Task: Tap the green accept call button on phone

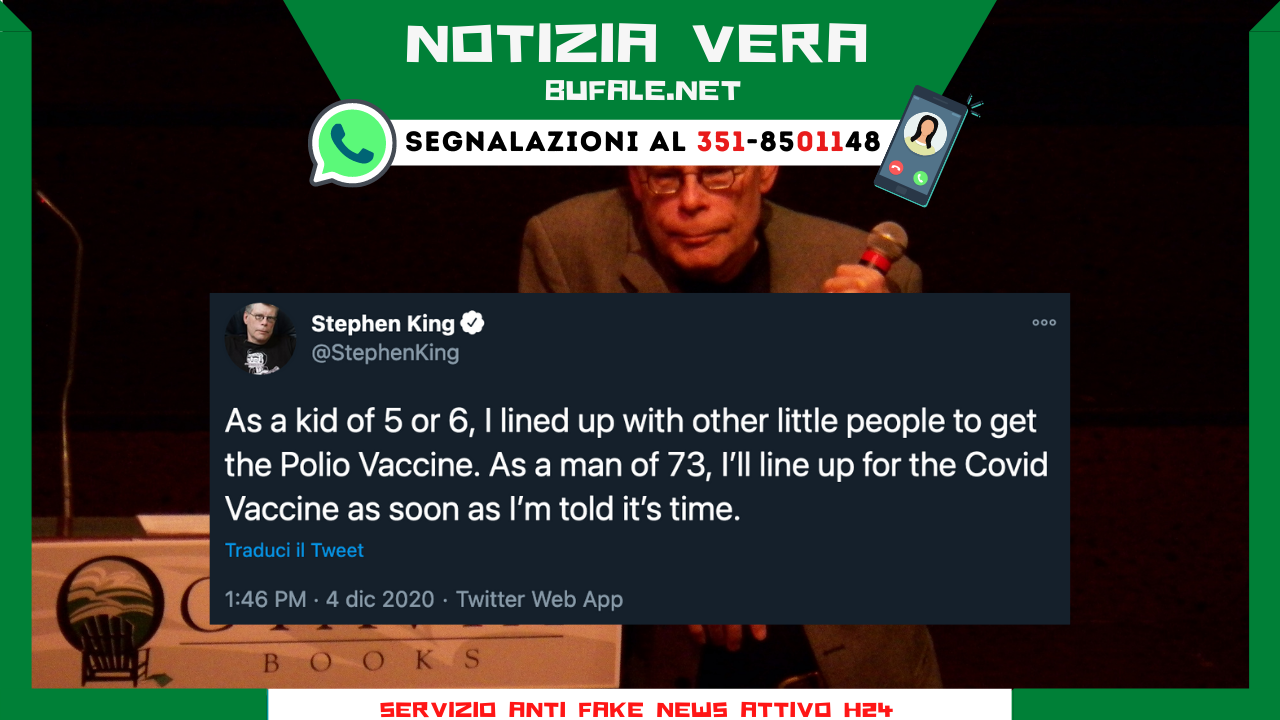Action: pos(920,178)
